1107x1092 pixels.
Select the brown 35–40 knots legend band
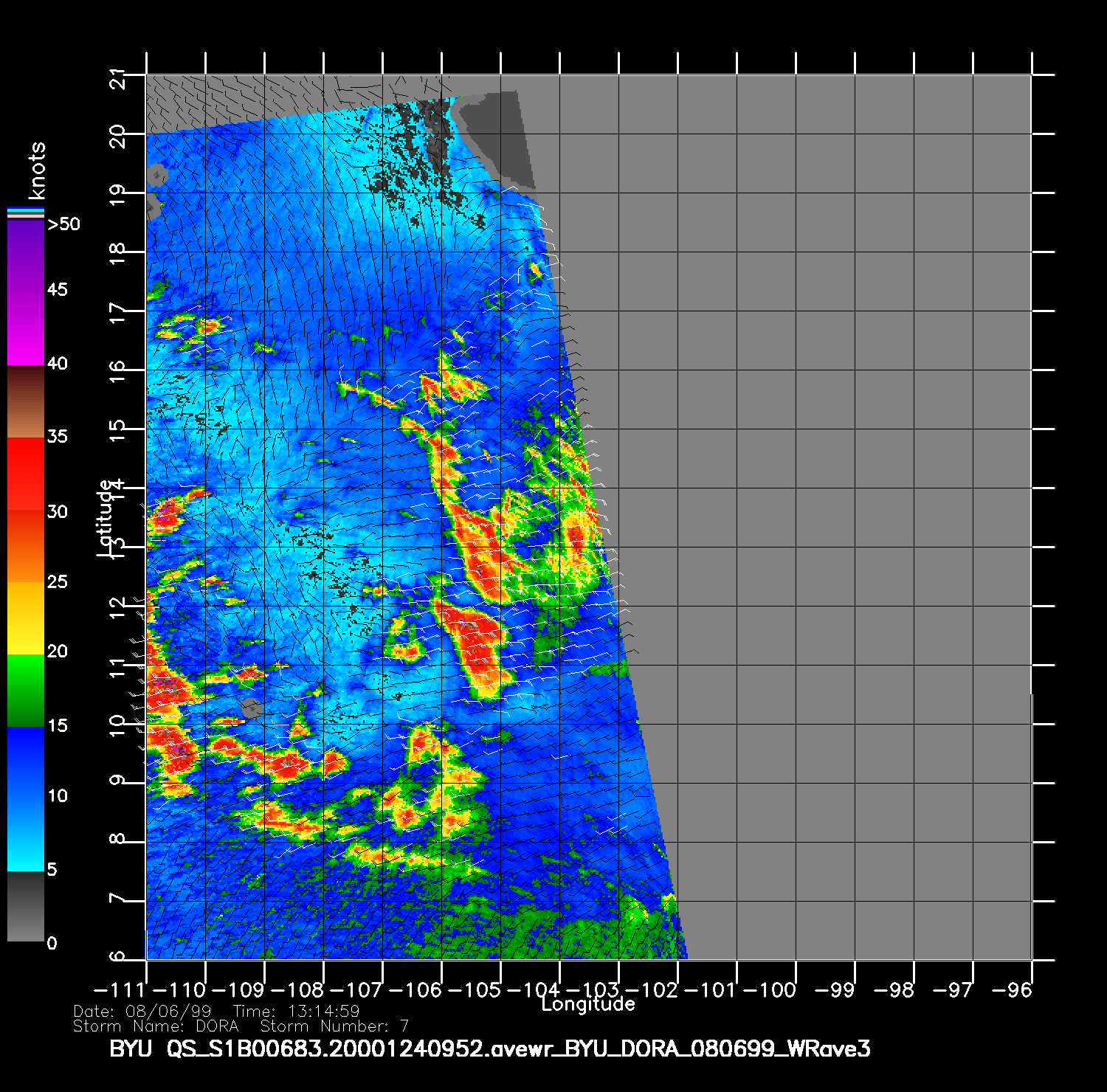[x=26, y=402]
